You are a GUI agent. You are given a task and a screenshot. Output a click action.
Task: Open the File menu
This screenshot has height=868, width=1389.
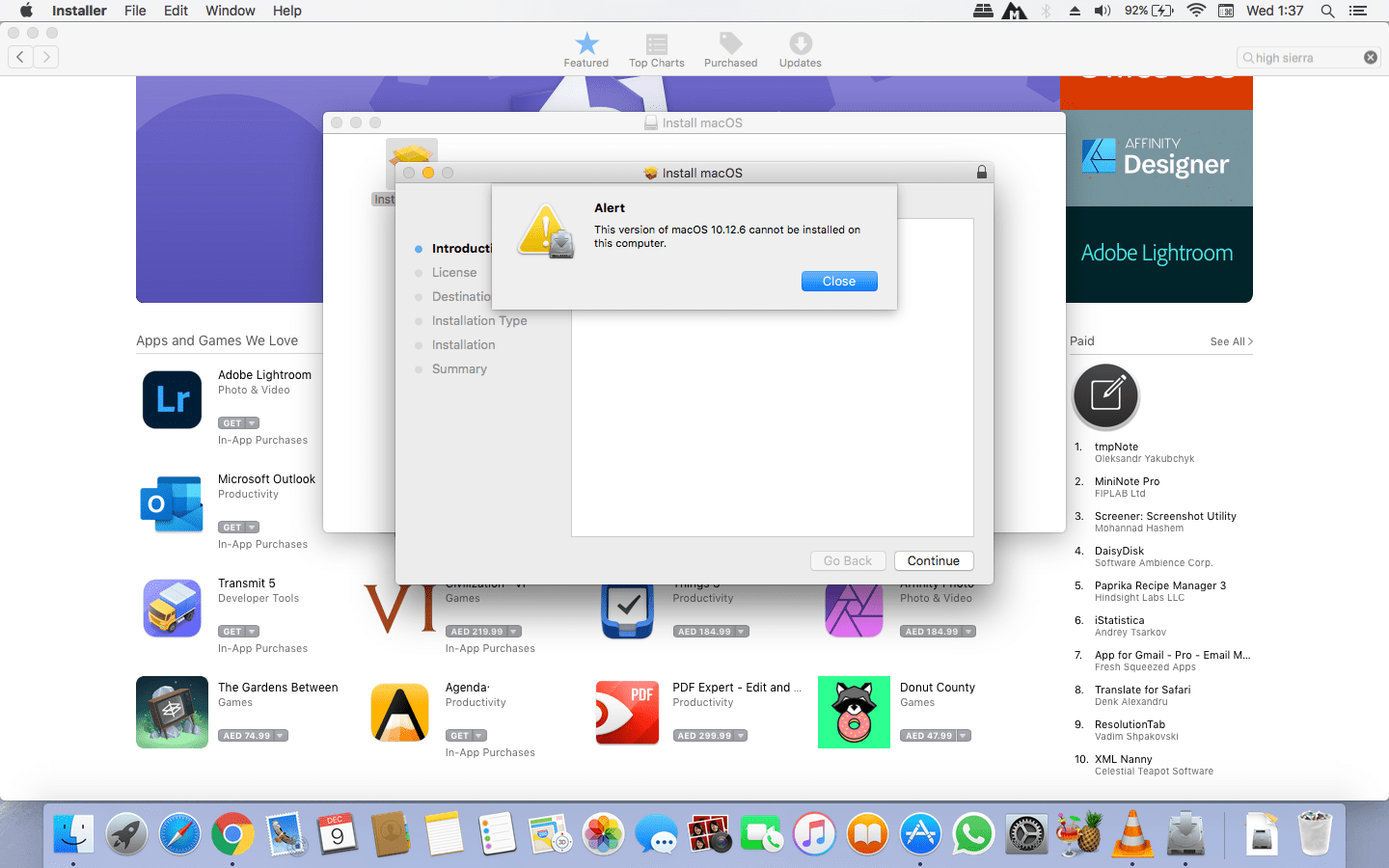(135, 11)
